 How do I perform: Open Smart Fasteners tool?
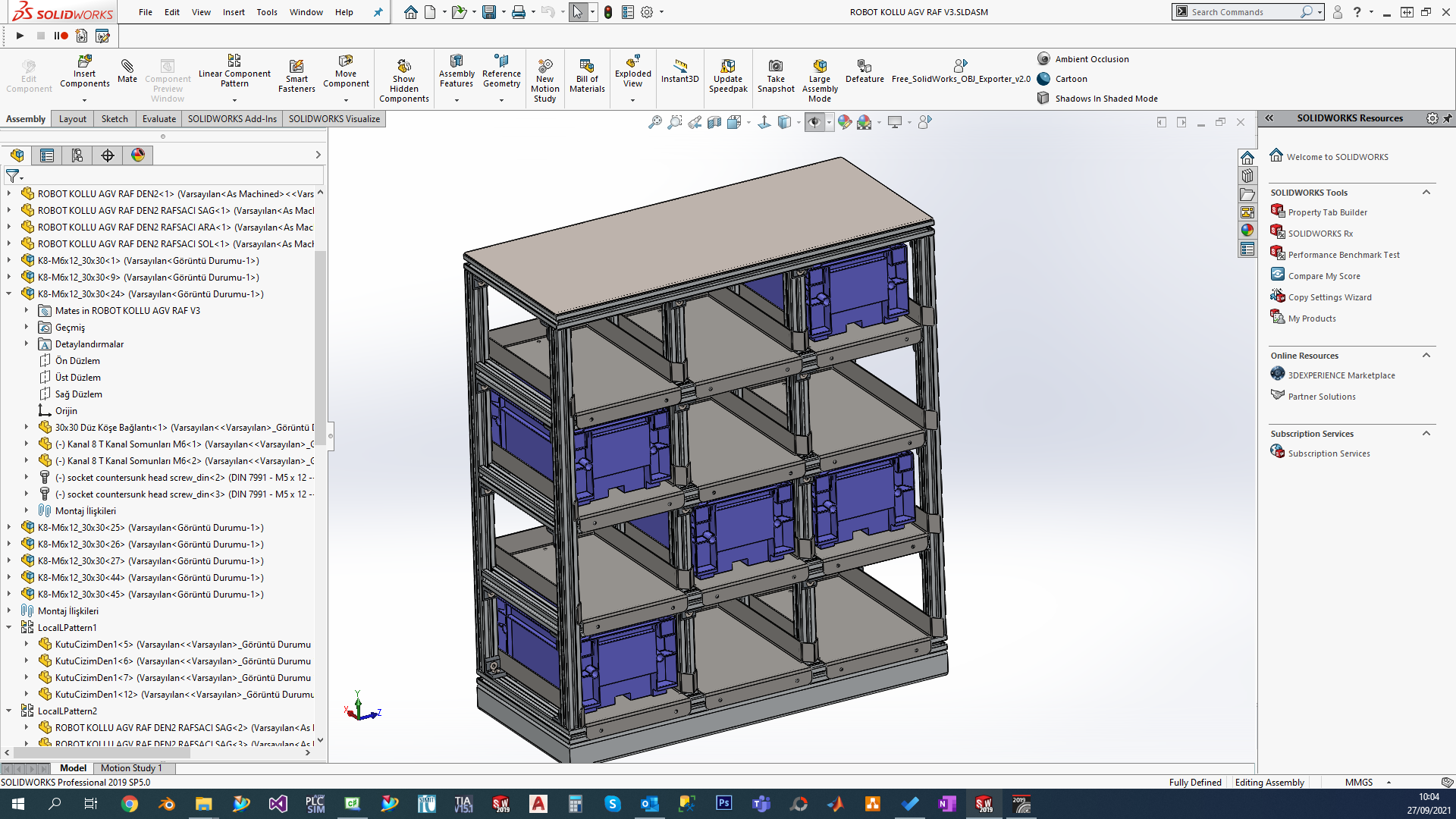pyautogui.click(x=297, y=67)
